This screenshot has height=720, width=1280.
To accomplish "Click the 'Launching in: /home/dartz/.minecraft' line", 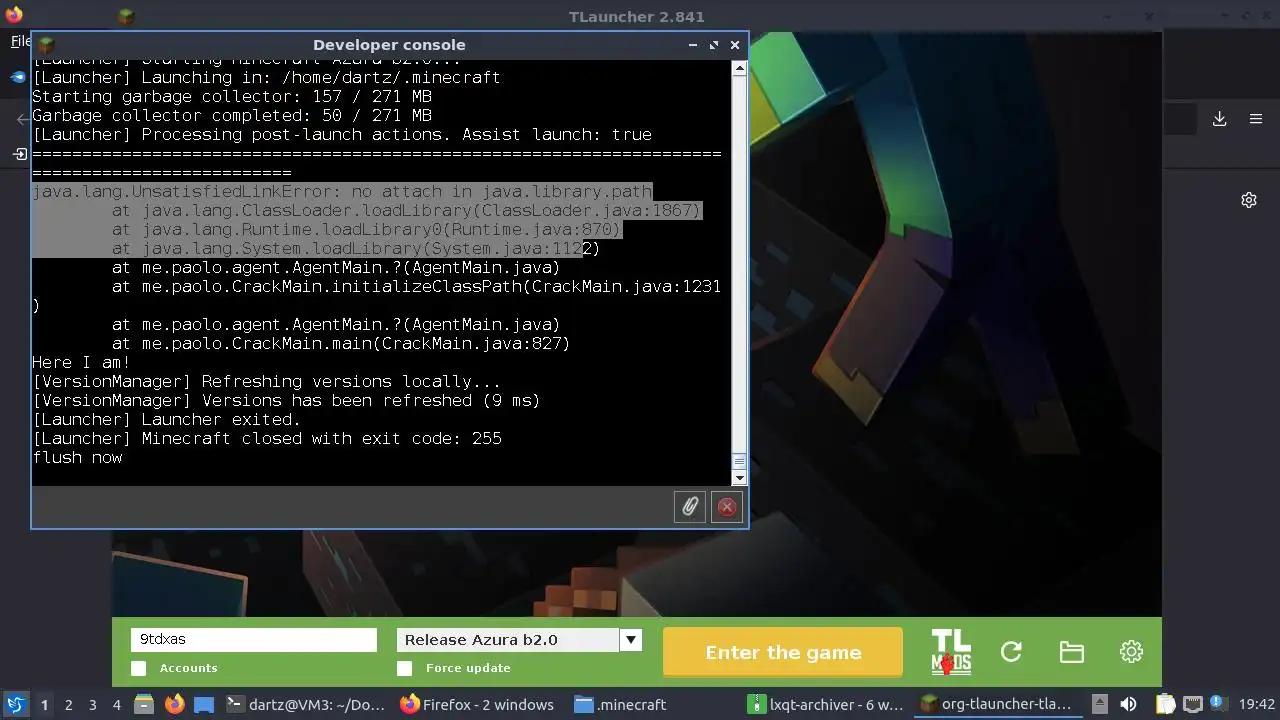I will pos(266,78).
